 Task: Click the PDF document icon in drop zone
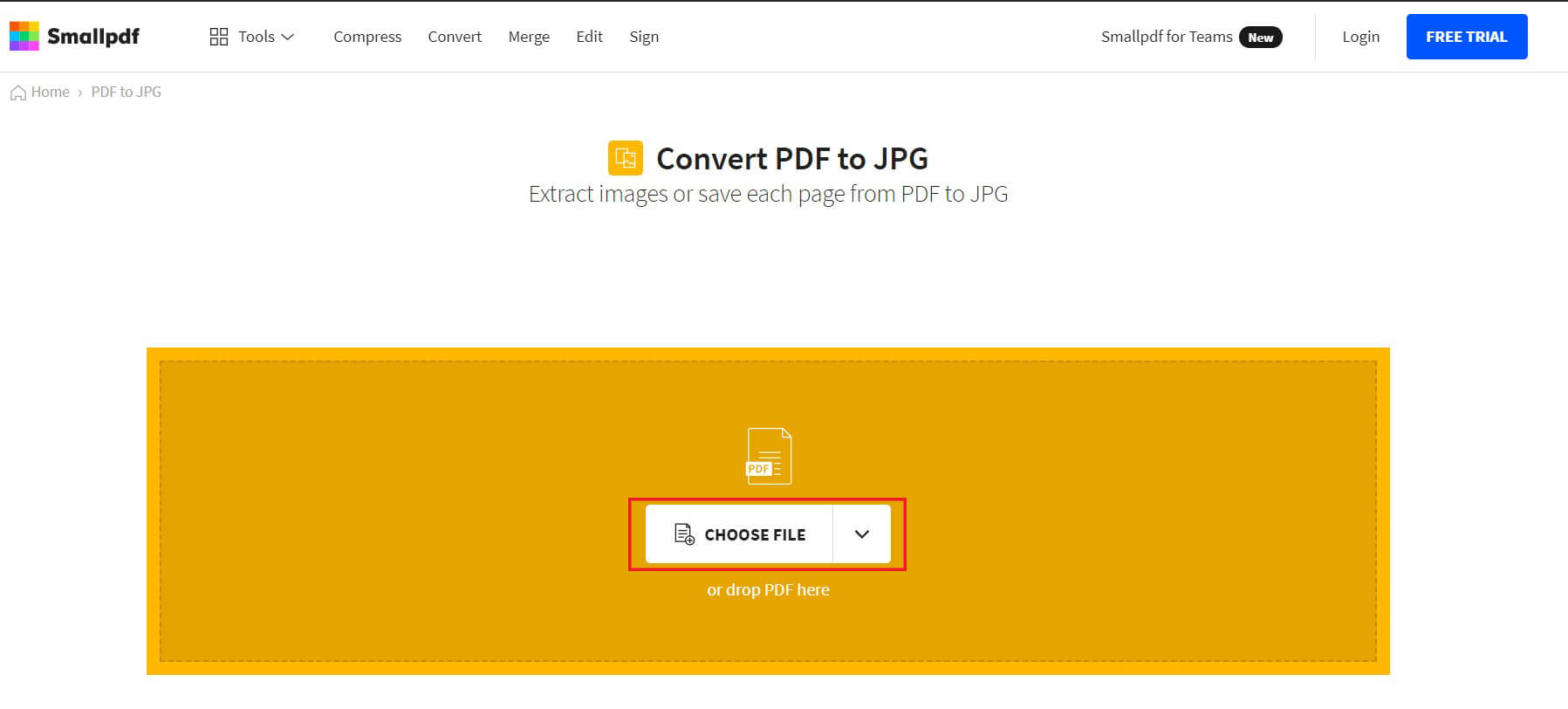(769, 456)
